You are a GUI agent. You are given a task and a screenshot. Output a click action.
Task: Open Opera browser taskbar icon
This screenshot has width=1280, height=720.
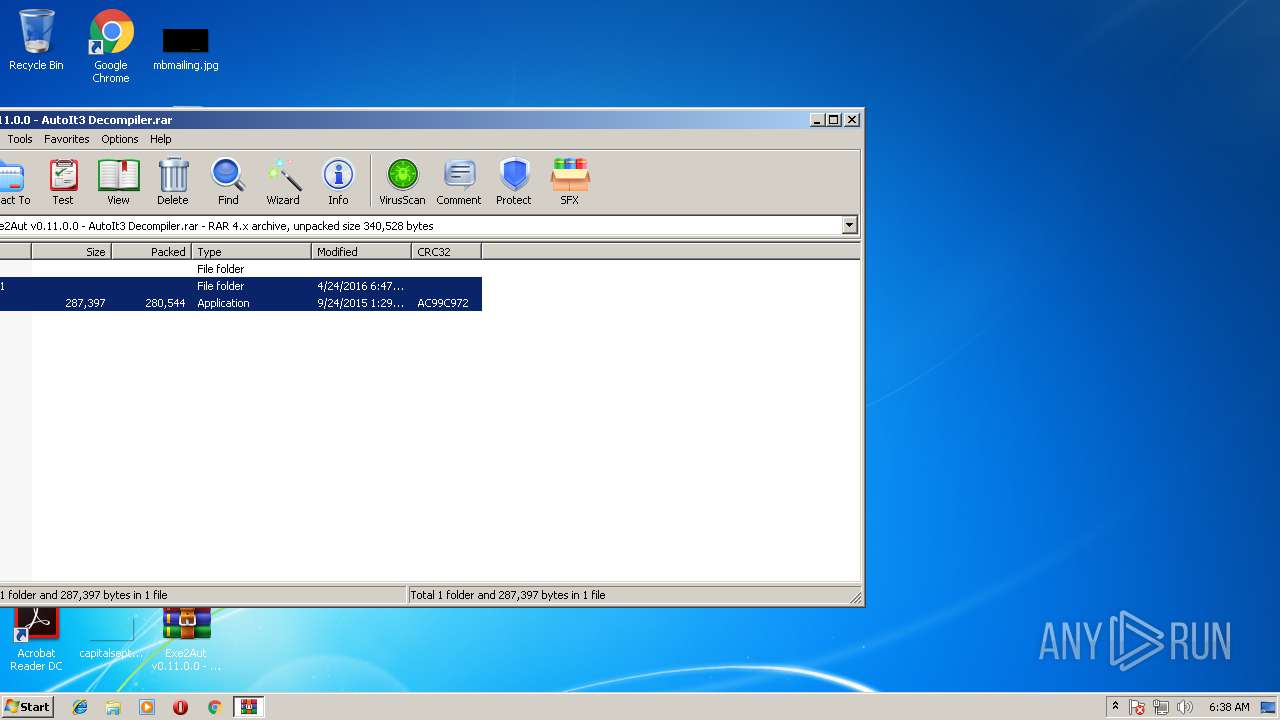point(180,707)
